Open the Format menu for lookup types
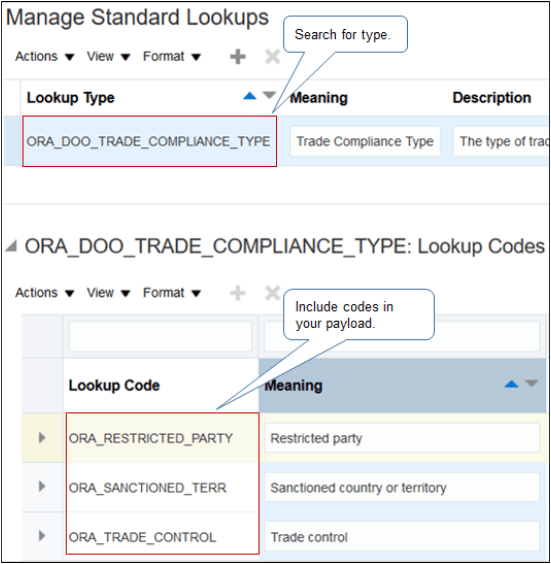 click(172, 56)
